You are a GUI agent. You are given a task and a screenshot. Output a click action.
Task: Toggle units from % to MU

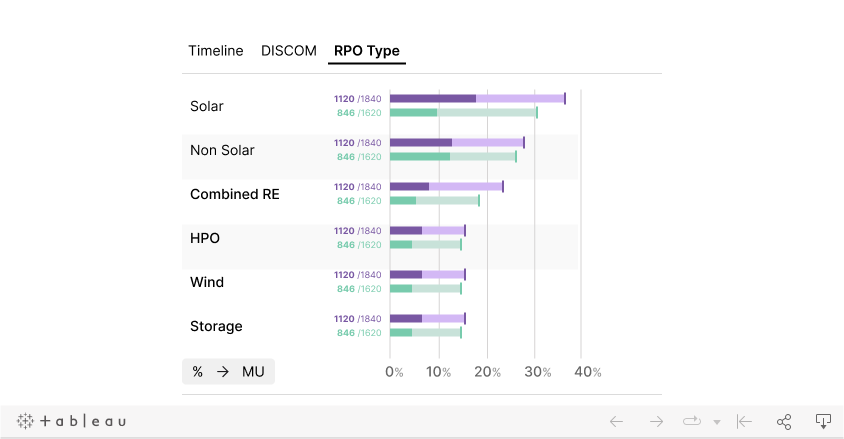coord(228,371)
